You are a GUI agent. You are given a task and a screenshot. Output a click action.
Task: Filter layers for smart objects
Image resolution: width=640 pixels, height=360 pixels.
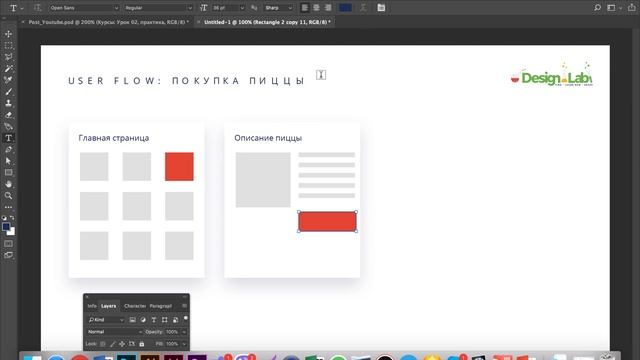[x=176, y=320]
